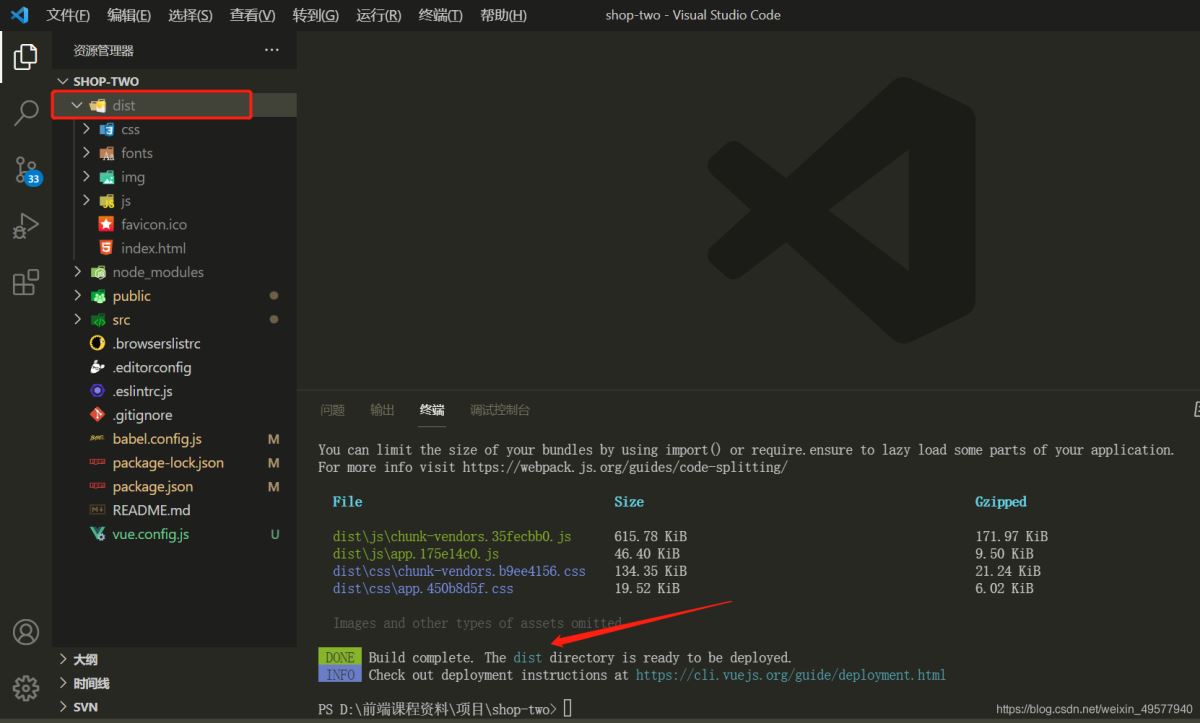This screenshot has width=1200, height=723.
Task: Expand the node_modules folder
Action: (x=157, y=272)
